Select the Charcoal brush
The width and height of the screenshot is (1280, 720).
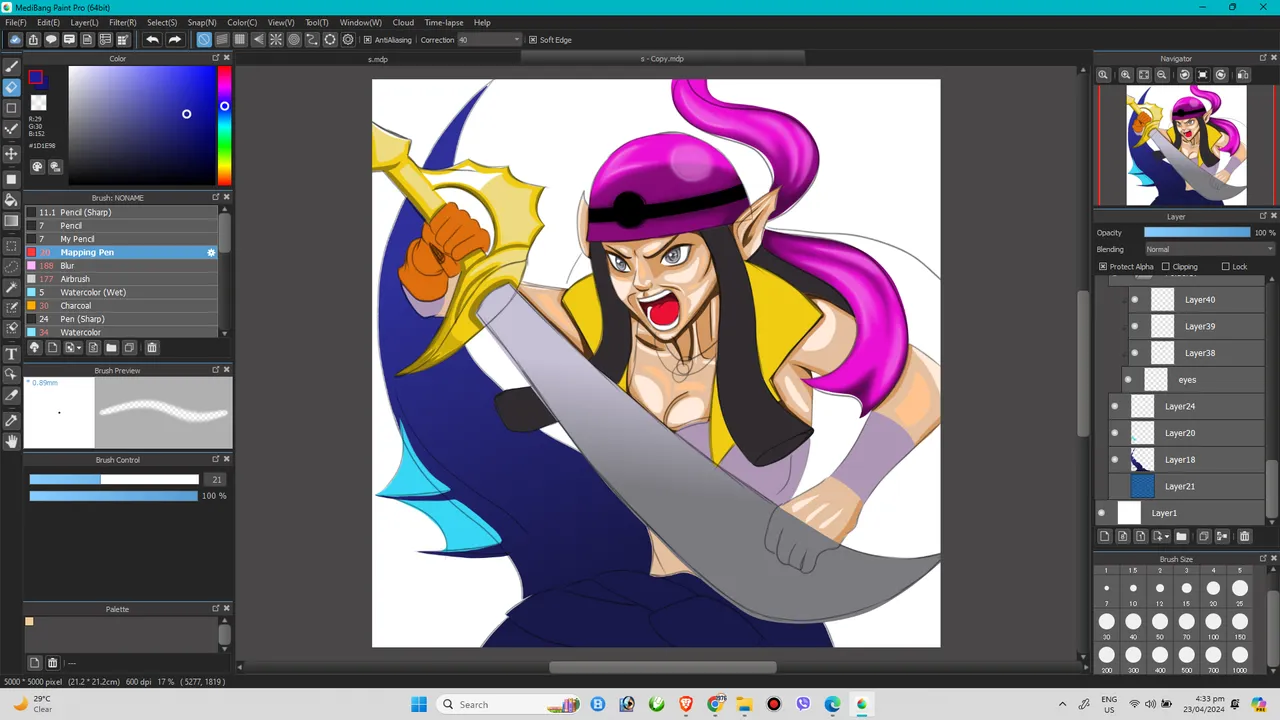tap(122, 306)
